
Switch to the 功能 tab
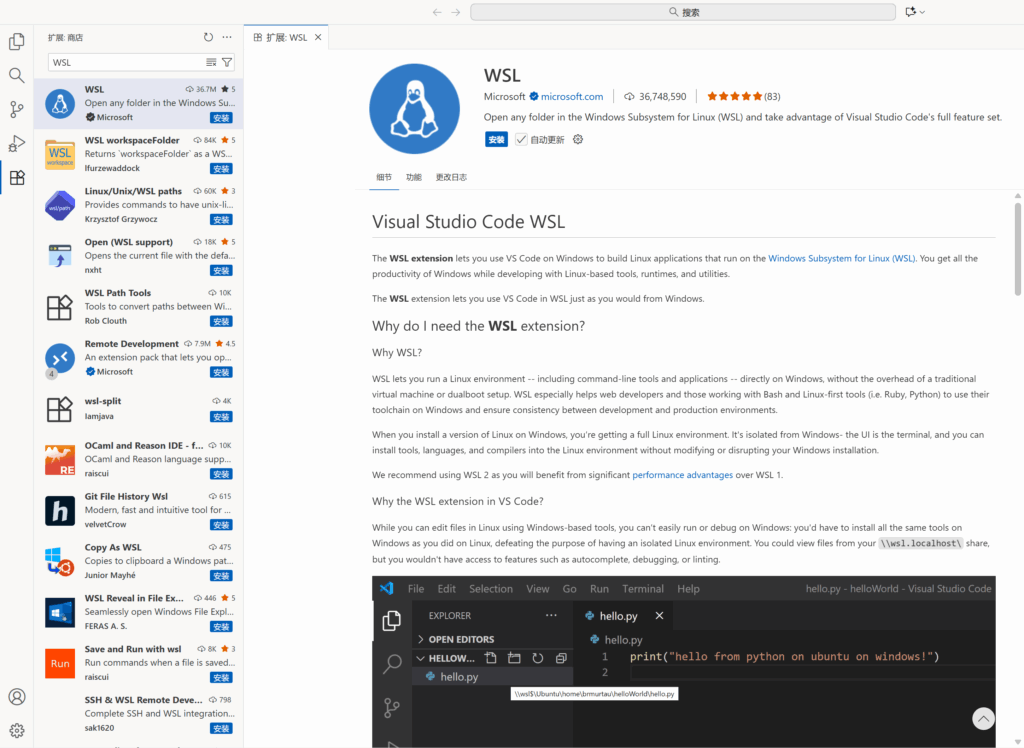(413, 177)
